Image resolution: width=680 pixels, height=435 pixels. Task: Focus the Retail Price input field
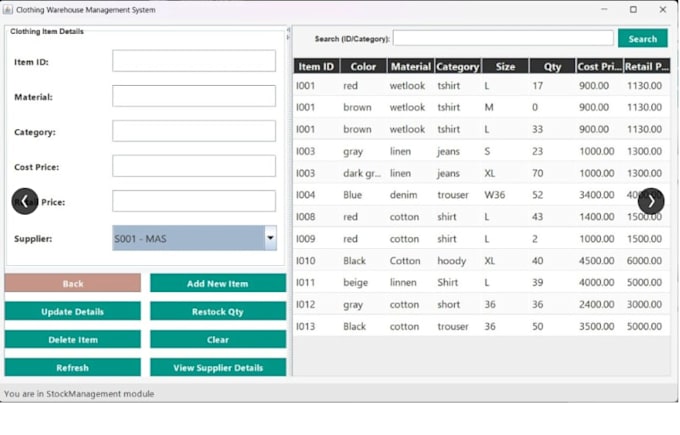coord(194,201)
